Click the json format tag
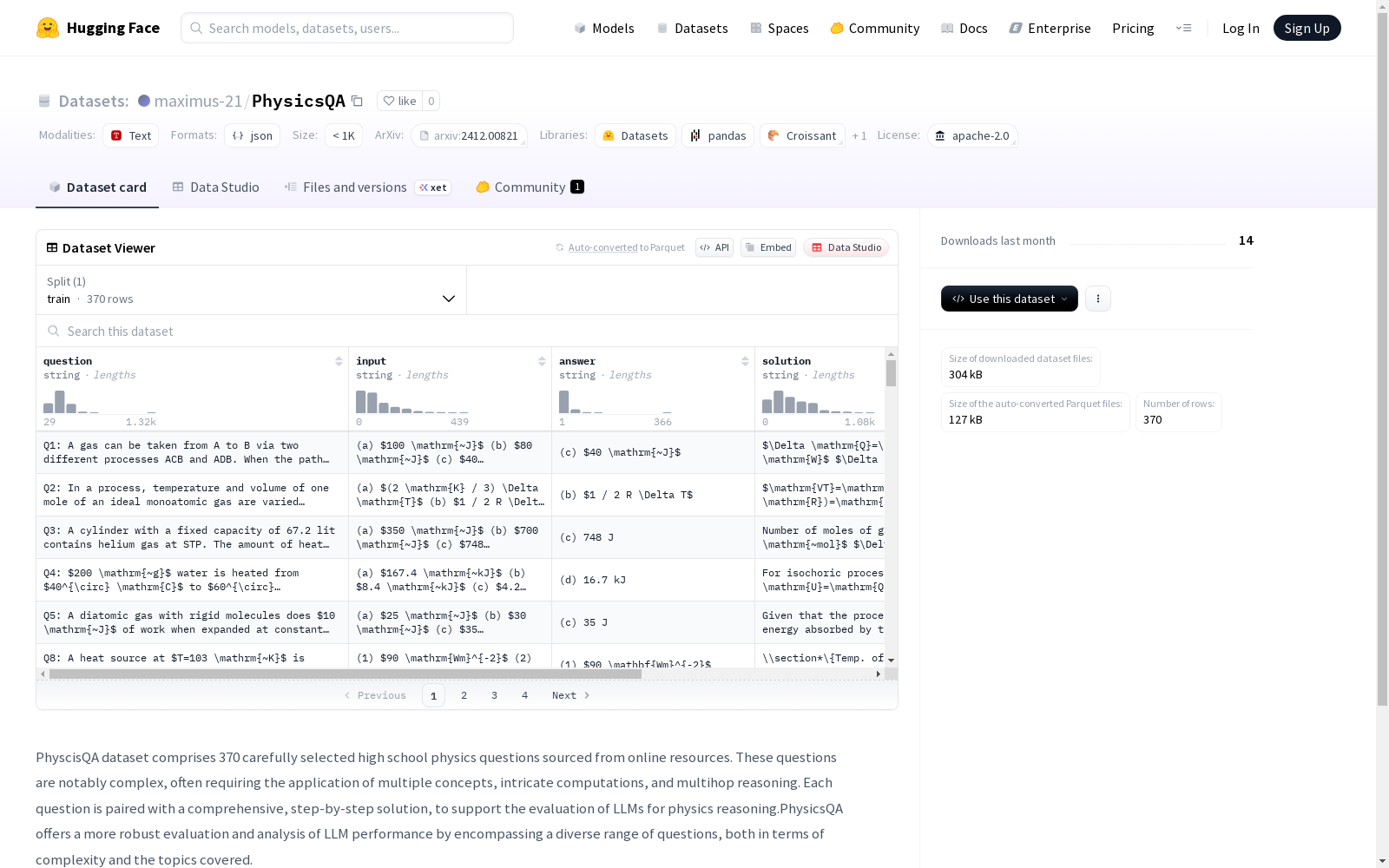This screenshot has height=868, width=1389. (252, 135)
